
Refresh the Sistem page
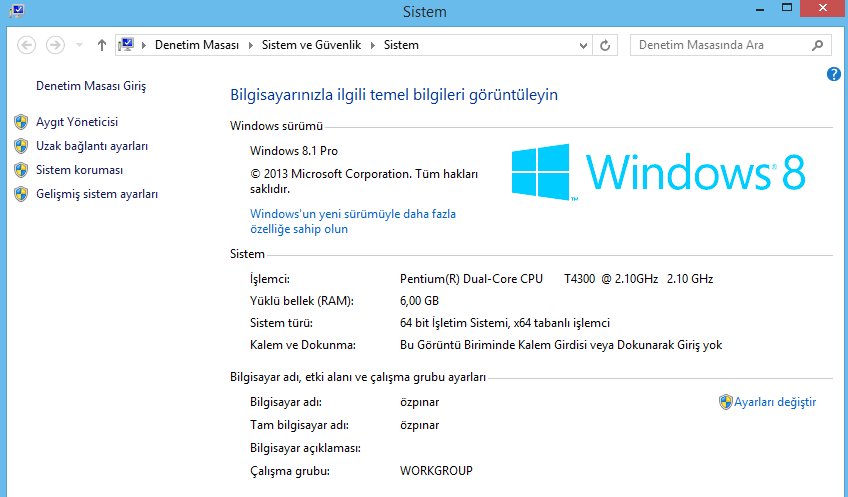coord(605,45)
